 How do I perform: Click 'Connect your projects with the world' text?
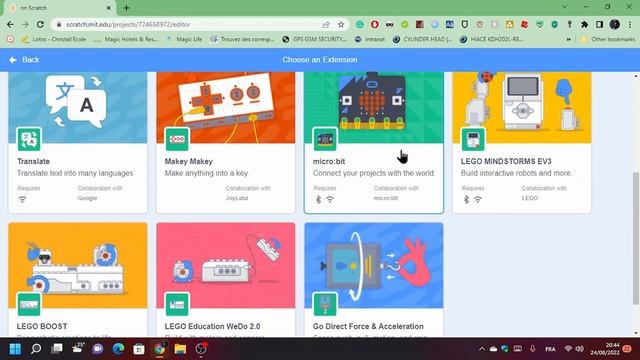tap(373, 173)
